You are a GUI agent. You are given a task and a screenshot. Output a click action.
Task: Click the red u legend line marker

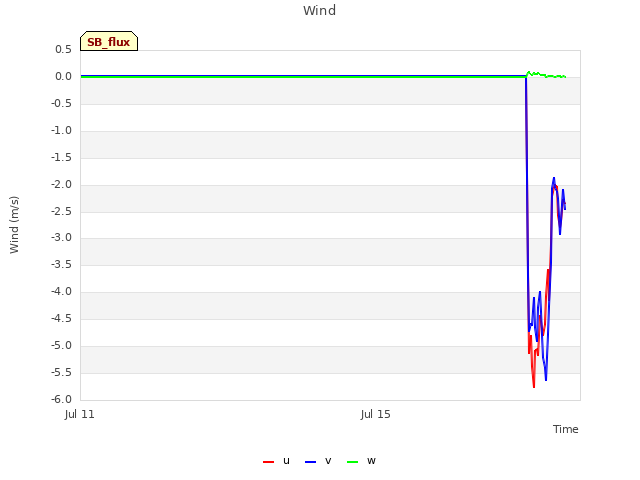tap(268, 462)
